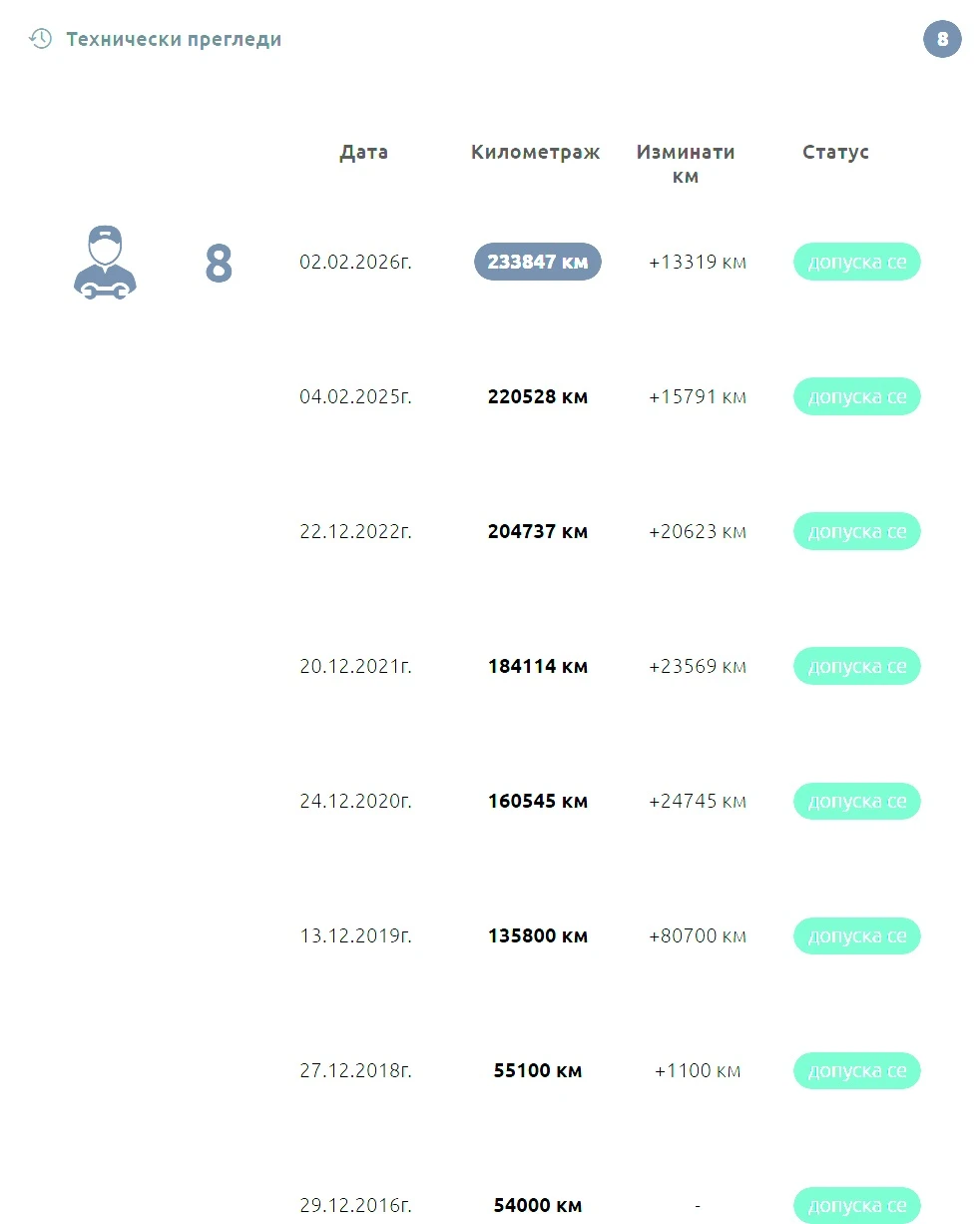Click the mechanic with wrench icon
980x1224 pixels.
105,263
